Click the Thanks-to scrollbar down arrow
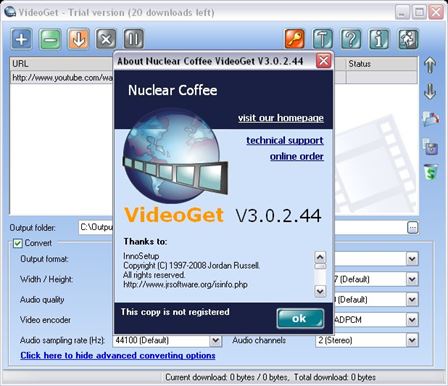This screenshot has height=386, width=448. coord(320,291)
